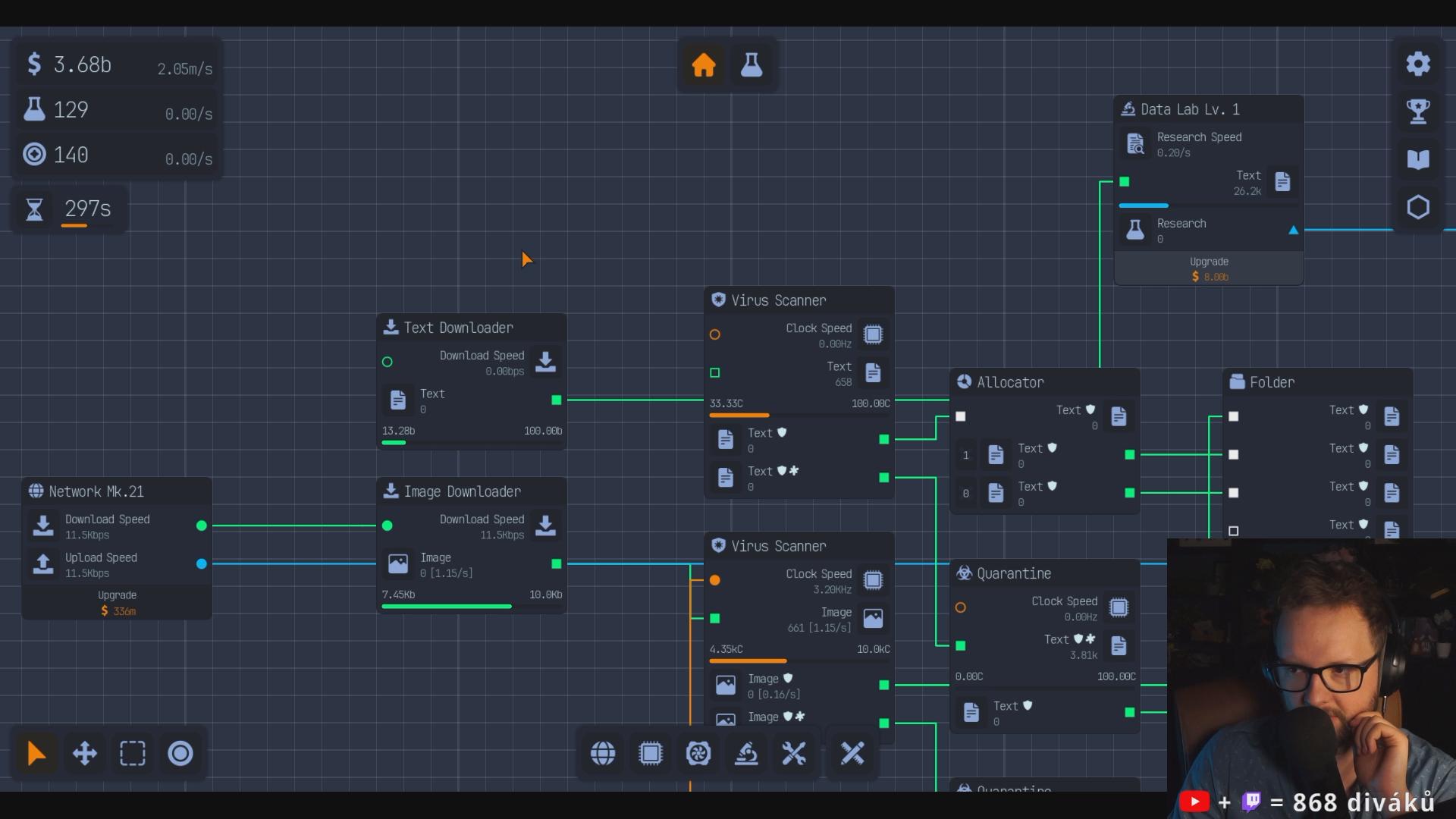Click Network Download Speed green output port
Screen dimensions: 1456x819
click(x=202, y=526)
